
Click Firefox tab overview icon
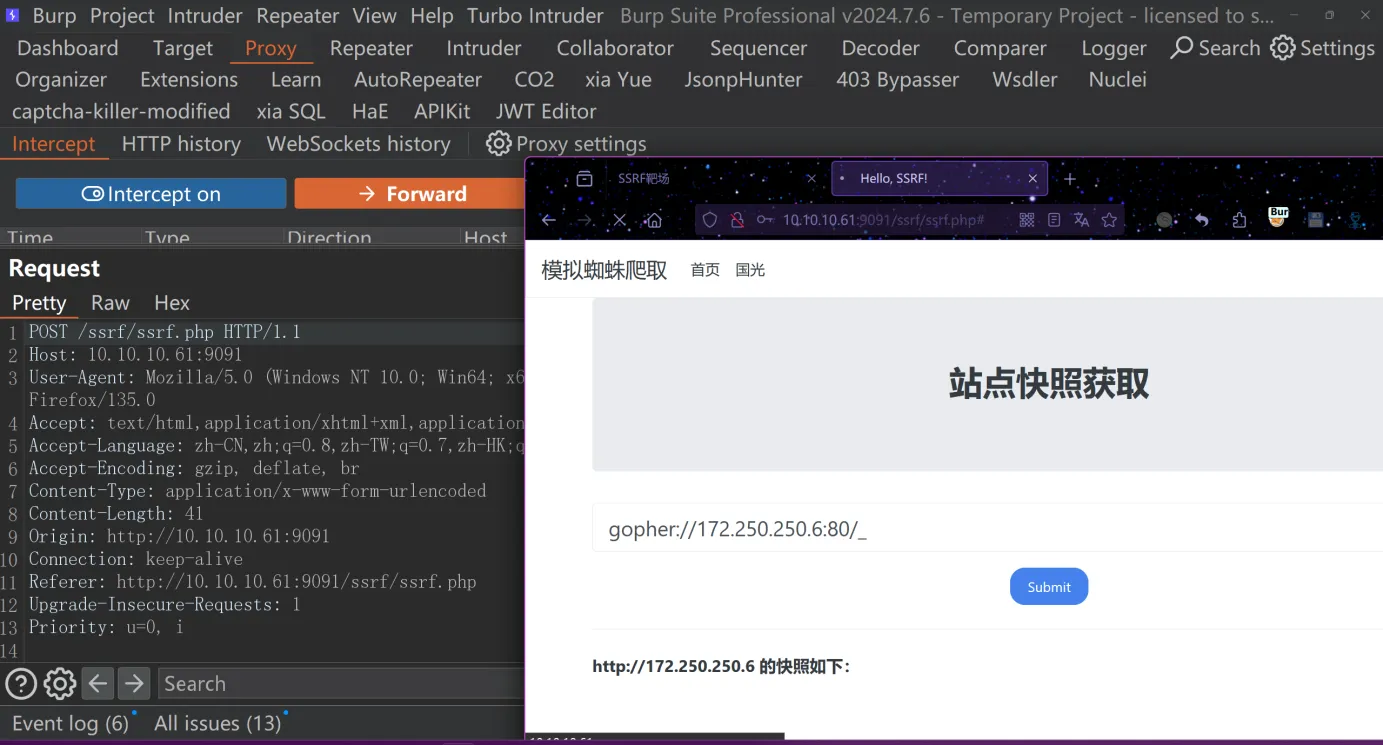tap(585, 179)
